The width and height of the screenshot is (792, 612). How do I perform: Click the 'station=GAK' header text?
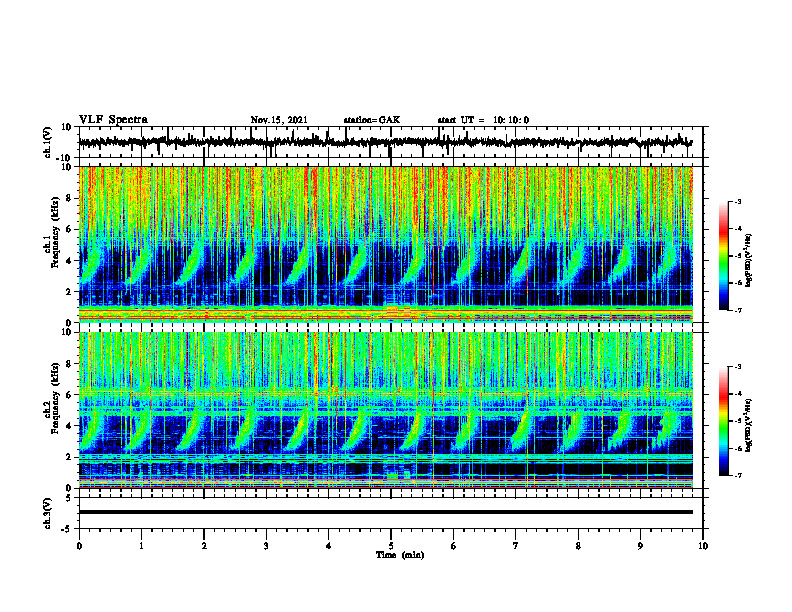coord(372,120)
